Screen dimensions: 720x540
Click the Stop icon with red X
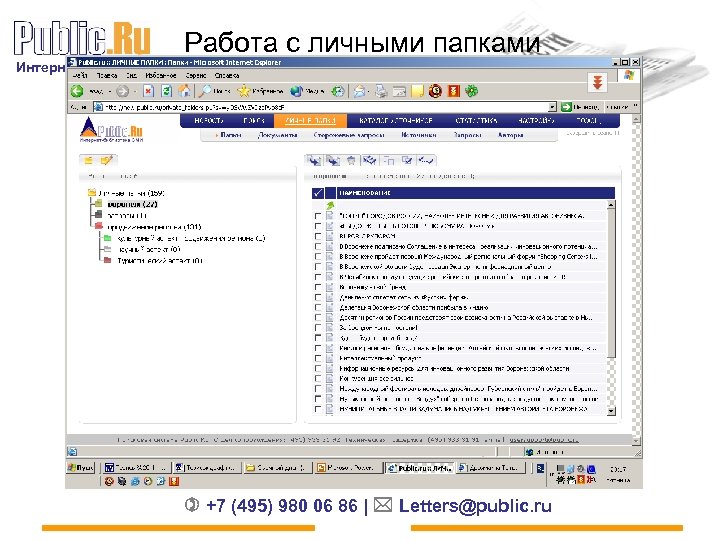[x=148, y=91]
